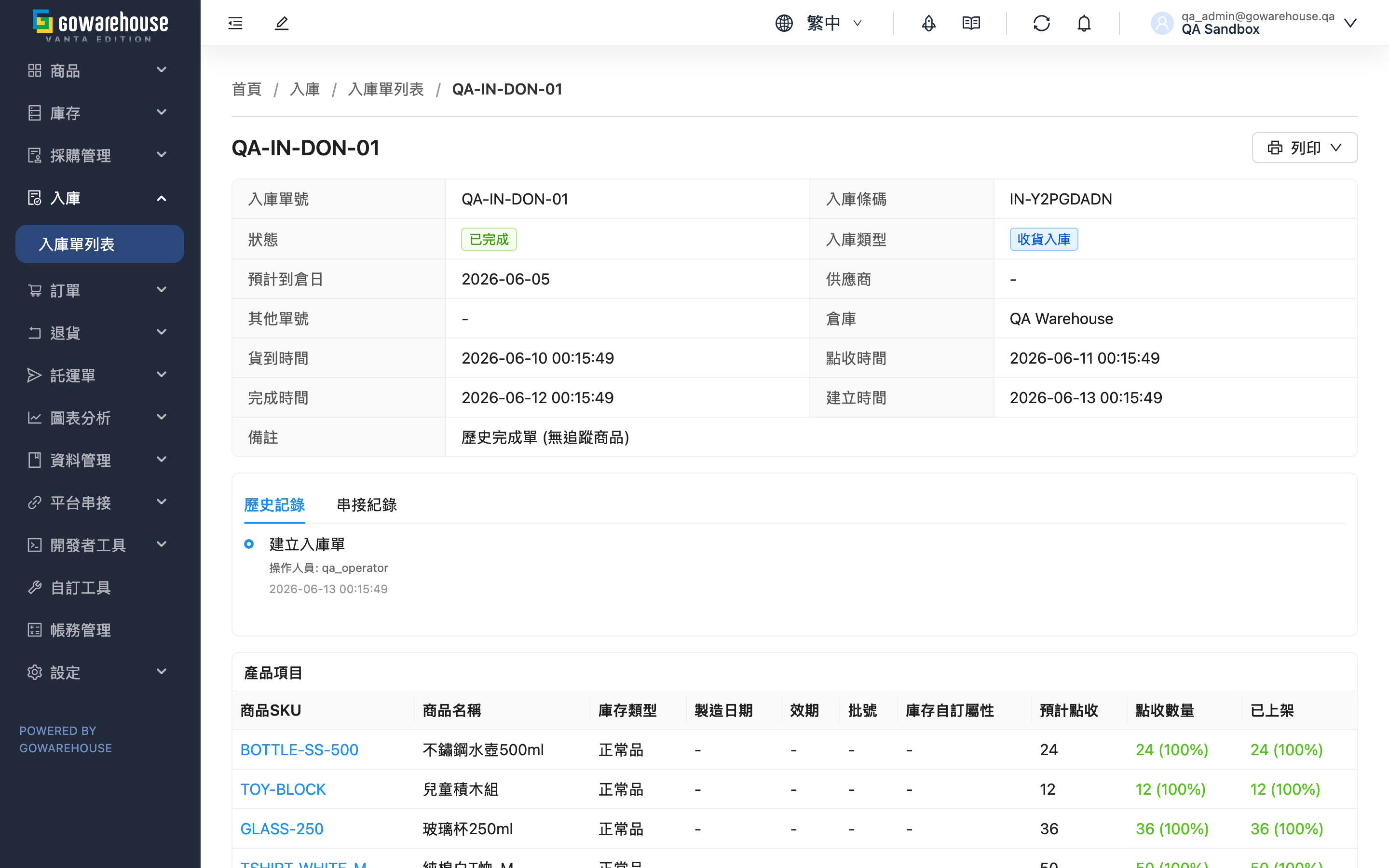Image resolution: width=1389 pixels, height=868 pixels.
Task: Expand the 開發者工具 menu chevron
Action: [162, 544]
